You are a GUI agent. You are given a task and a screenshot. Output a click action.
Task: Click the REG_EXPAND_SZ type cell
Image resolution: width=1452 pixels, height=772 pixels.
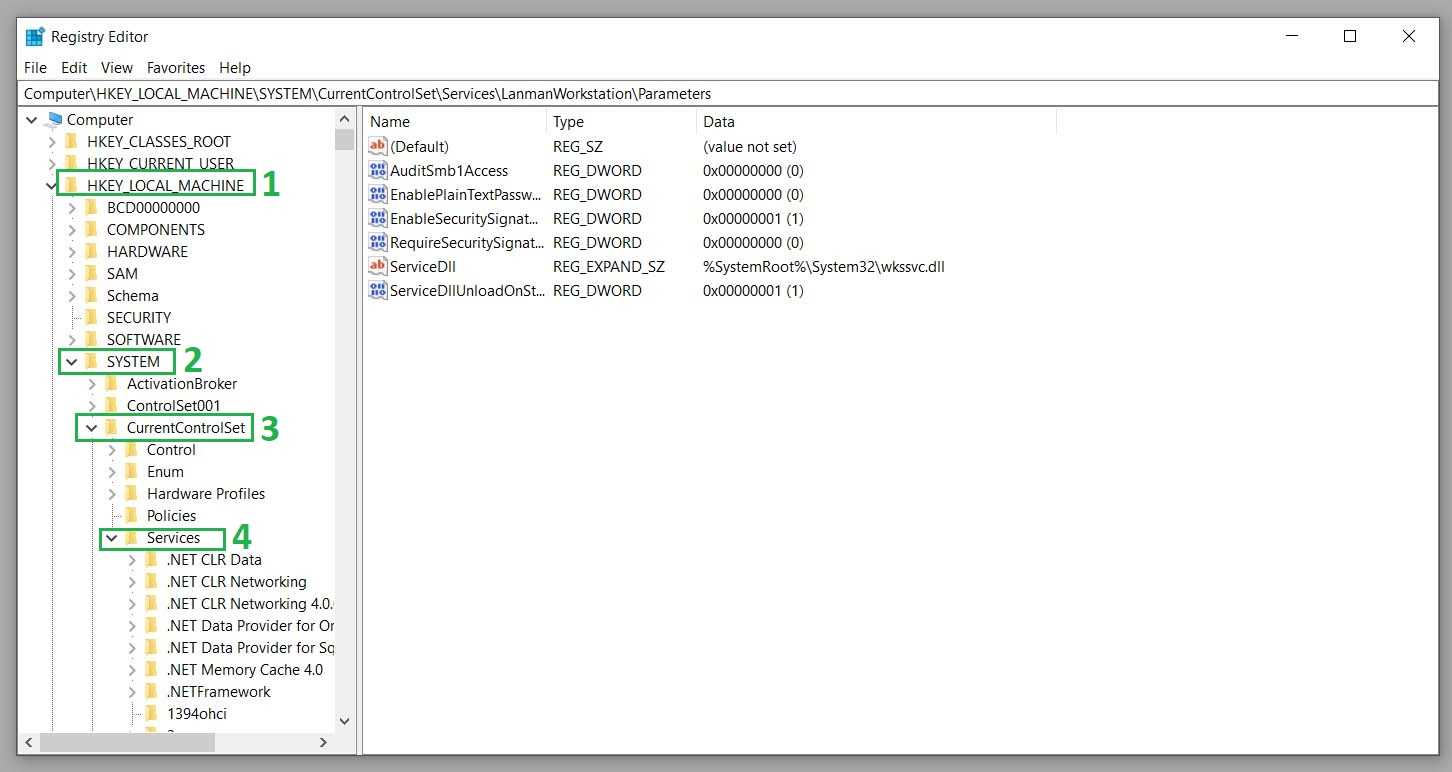pyautogui.click(x=609, y=267)
